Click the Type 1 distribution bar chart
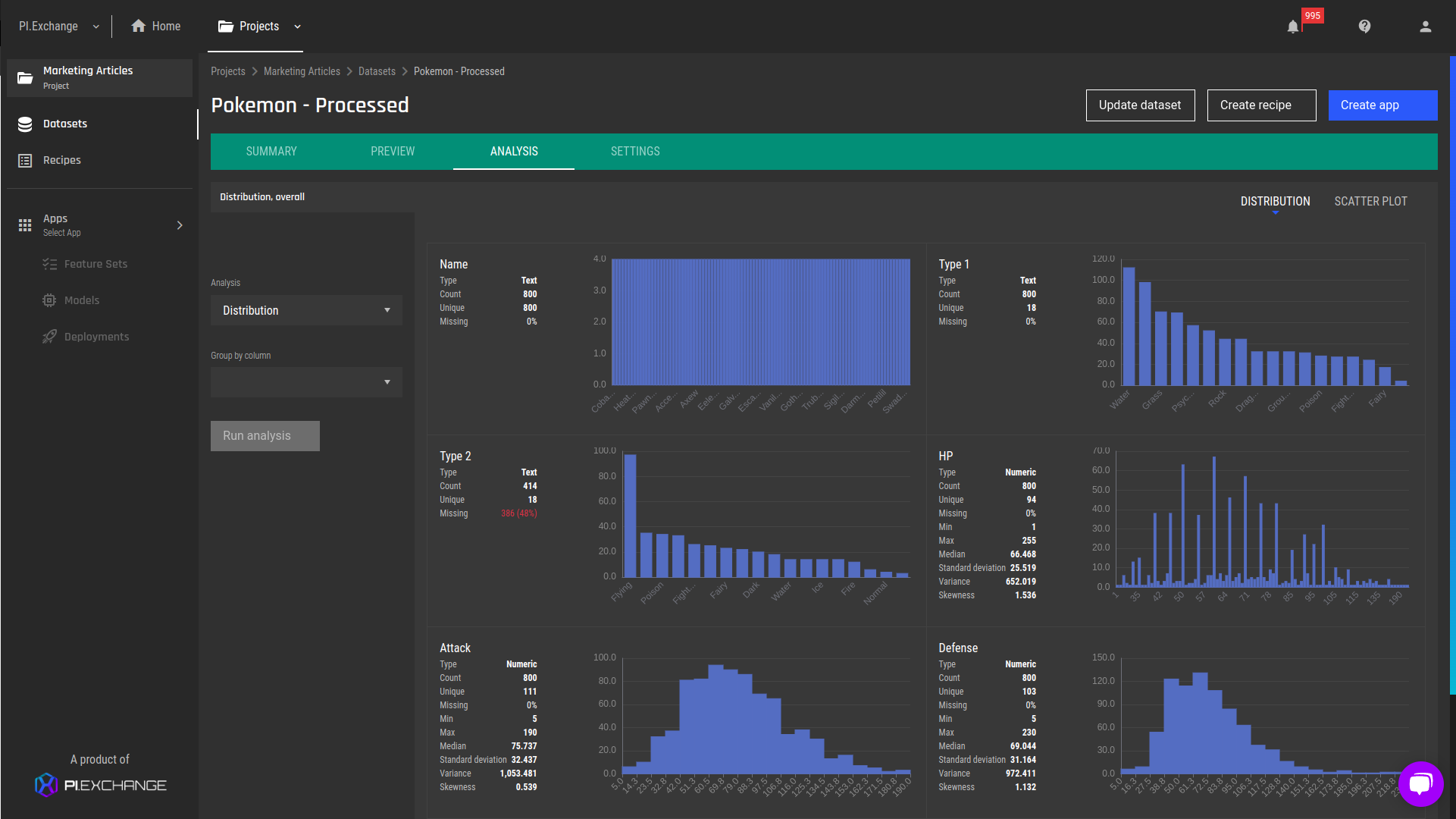 pyautogui.click(x=1264, y=322)
